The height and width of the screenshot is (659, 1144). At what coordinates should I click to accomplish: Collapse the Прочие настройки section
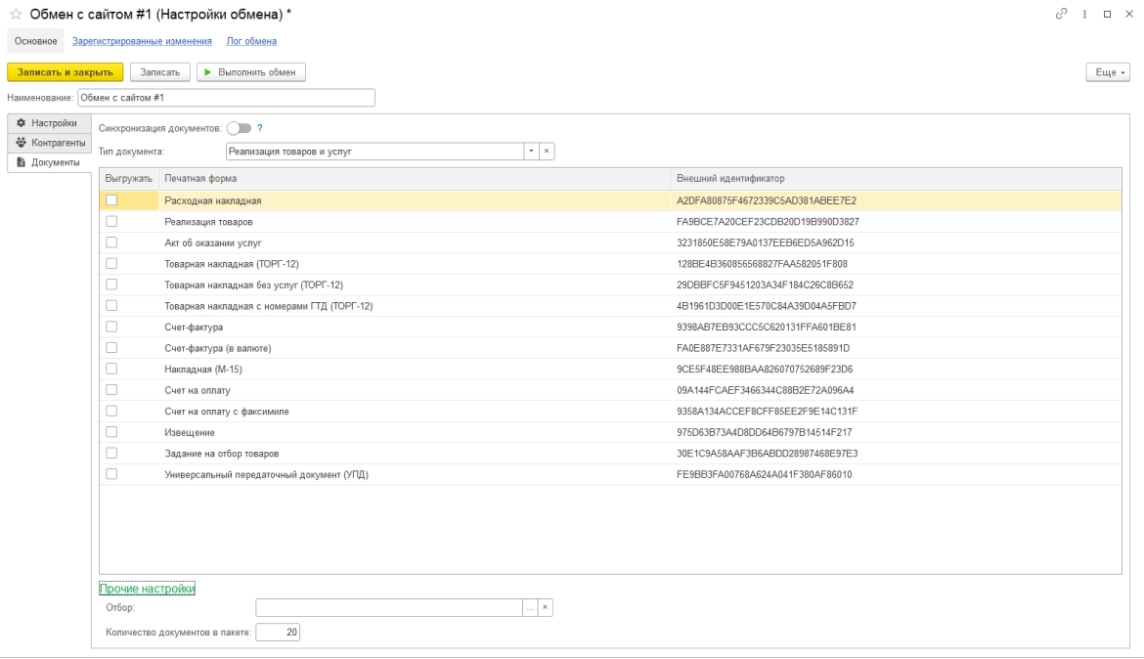pyautogui.click(x=147, y=588)
